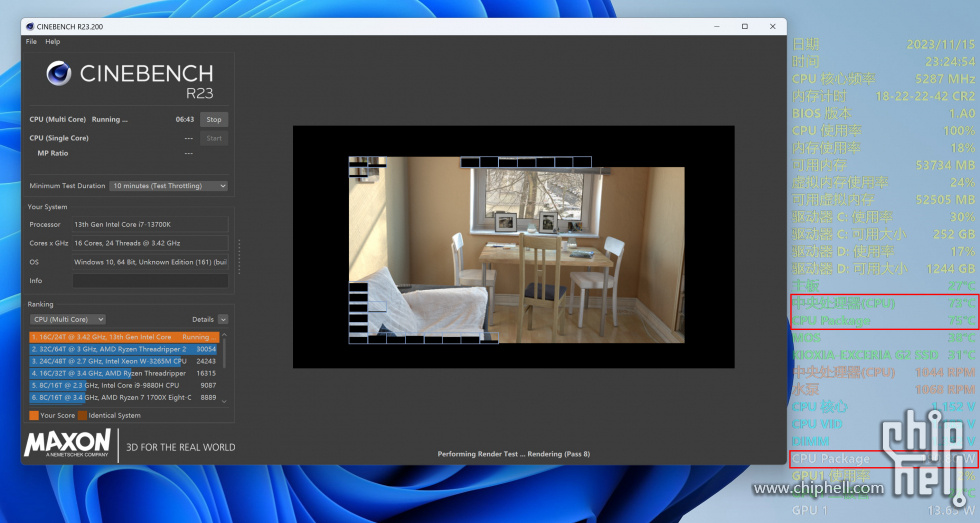Select the AMD Ryzen 7 1700X ranking row

[x=124, y=397]
